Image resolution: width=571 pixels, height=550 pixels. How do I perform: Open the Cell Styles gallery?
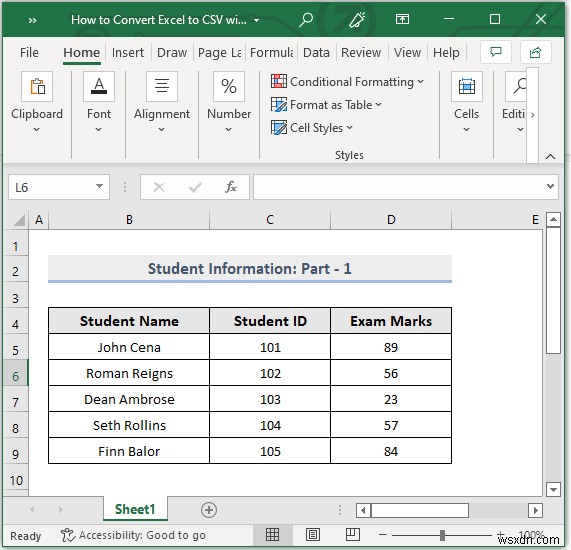pyautogui.click(x=312, y=128)
